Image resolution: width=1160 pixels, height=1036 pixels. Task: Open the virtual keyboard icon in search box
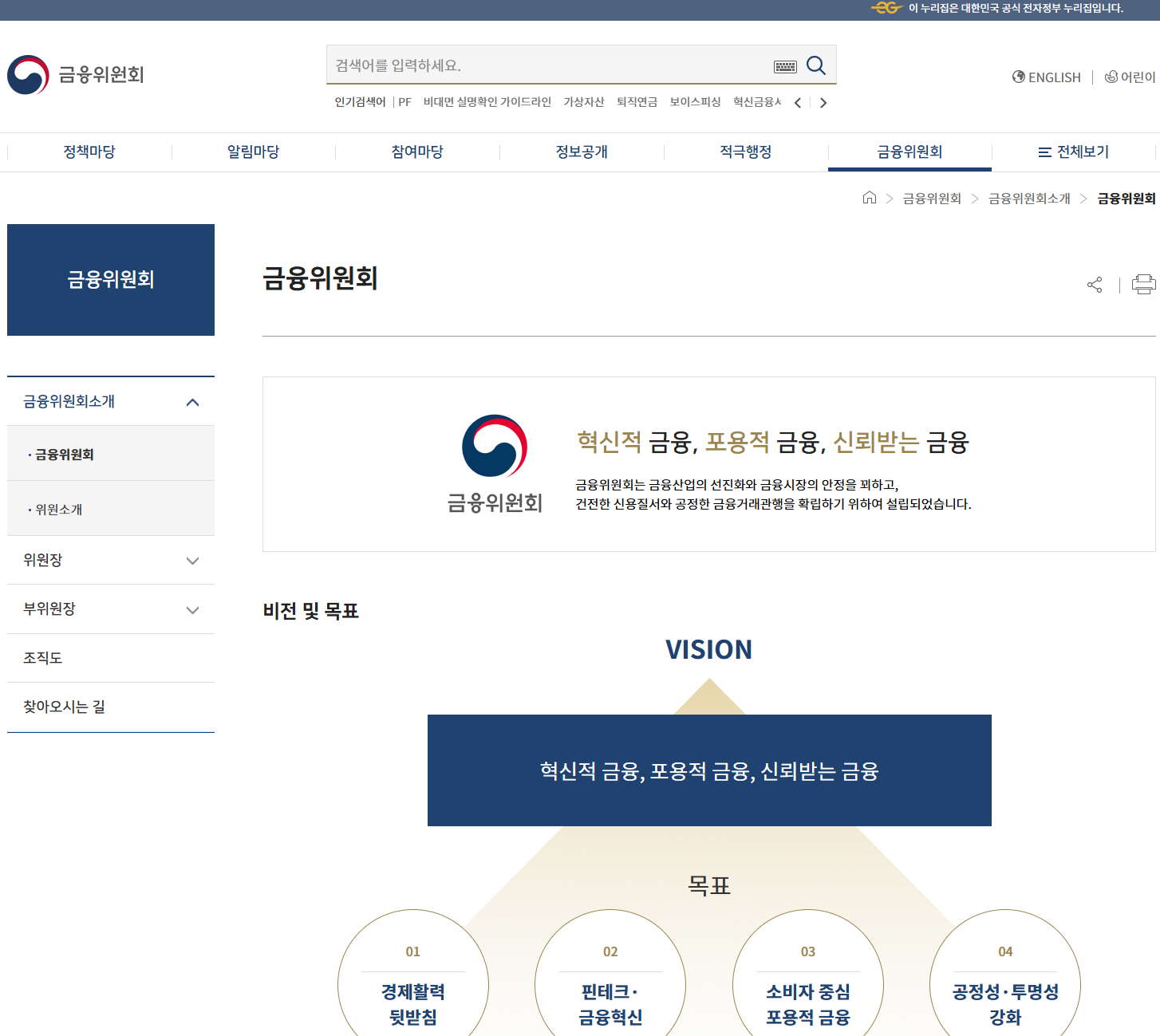point(785,66)
